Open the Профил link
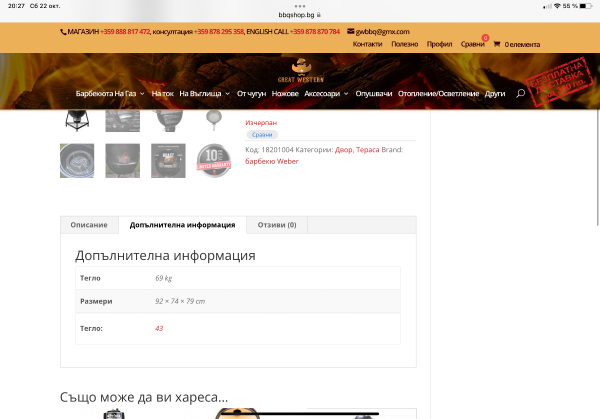Image resolution: width=600 pixels, height=419 pixels. 439,44
